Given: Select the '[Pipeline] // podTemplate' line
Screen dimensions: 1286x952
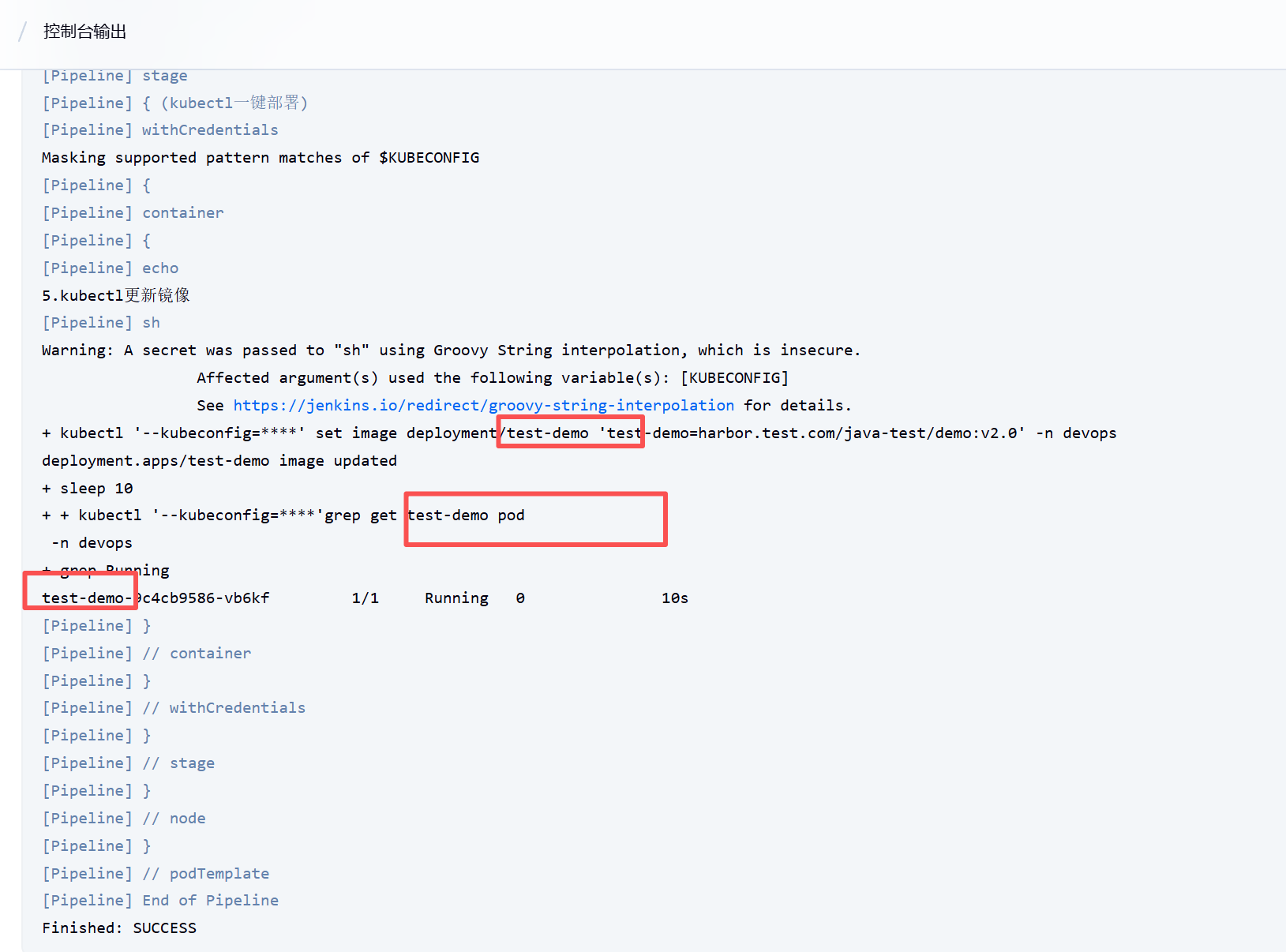Looking at the screenshot, I should point(156,874).
